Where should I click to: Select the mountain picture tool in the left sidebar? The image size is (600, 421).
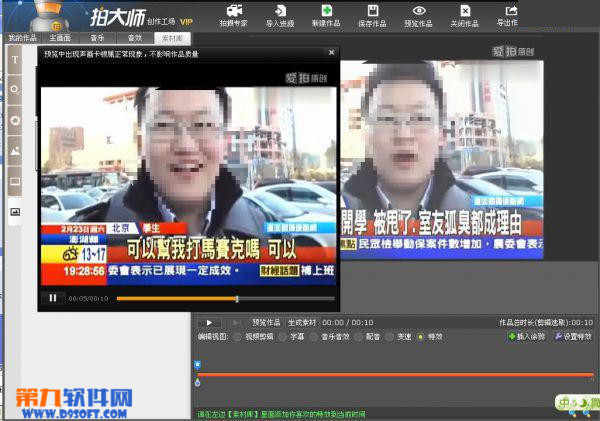(15, 151)
